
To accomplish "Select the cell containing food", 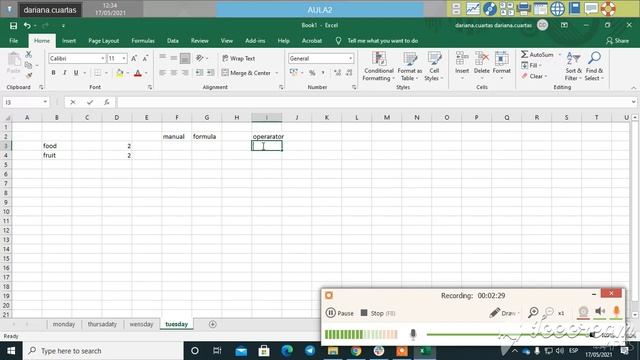I will (57, 146).
